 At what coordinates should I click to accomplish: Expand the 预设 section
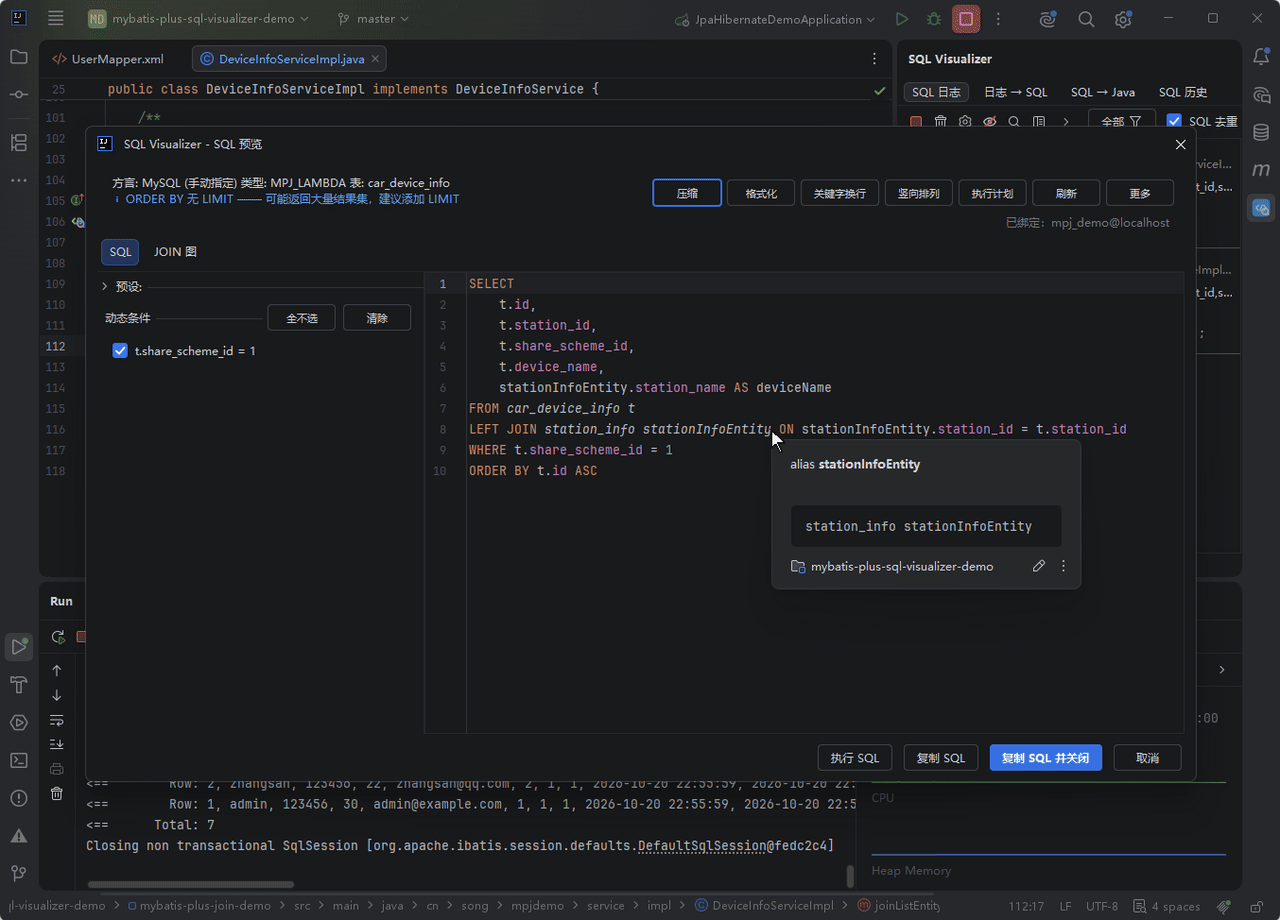(105, 286)
